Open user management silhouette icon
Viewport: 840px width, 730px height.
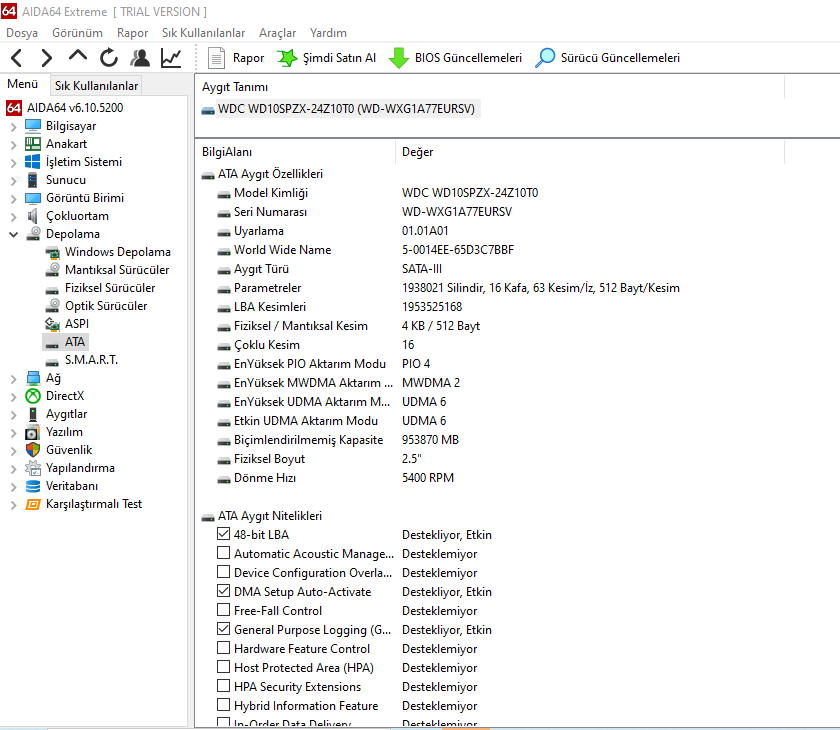coord(140,58)
